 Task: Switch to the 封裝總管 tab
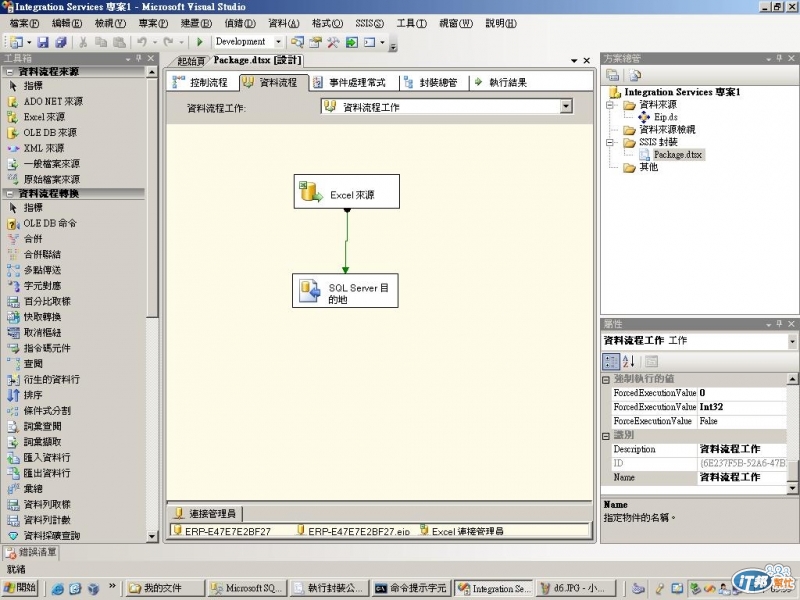[x=432, y=83]
